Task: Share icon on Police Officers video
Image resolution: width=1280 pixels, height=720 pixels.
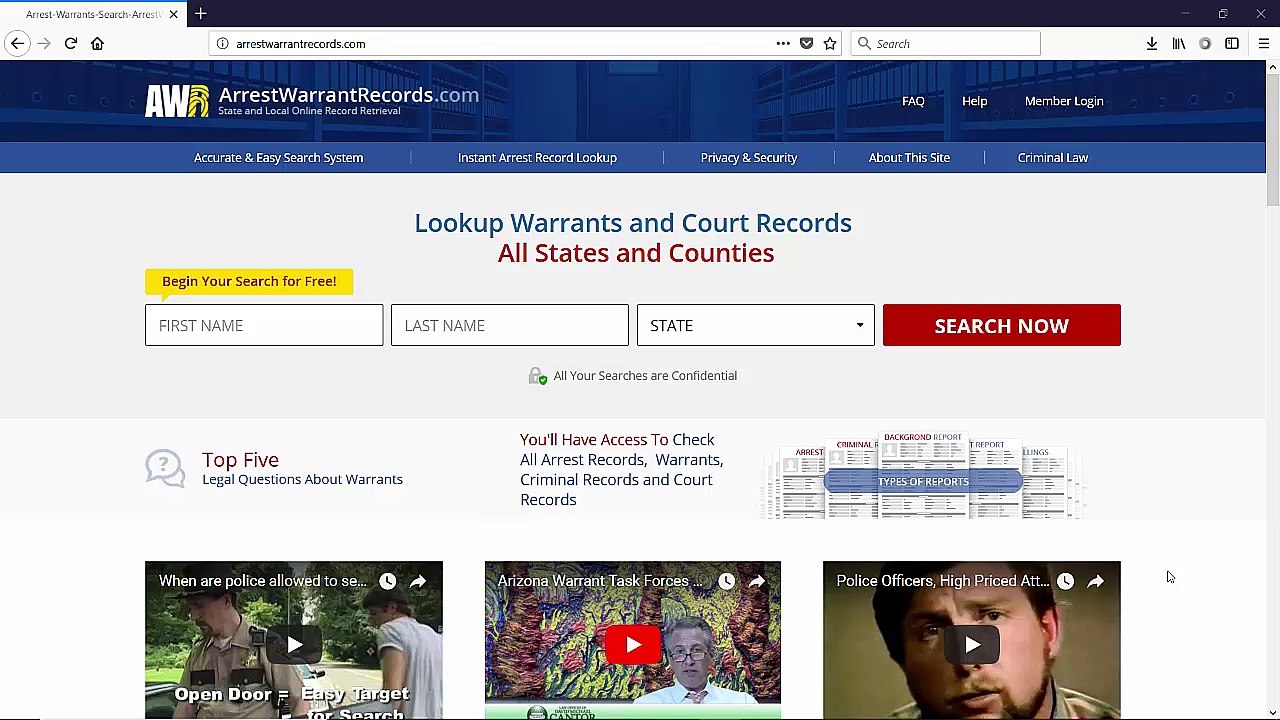Action: [x=1096, y=581]
